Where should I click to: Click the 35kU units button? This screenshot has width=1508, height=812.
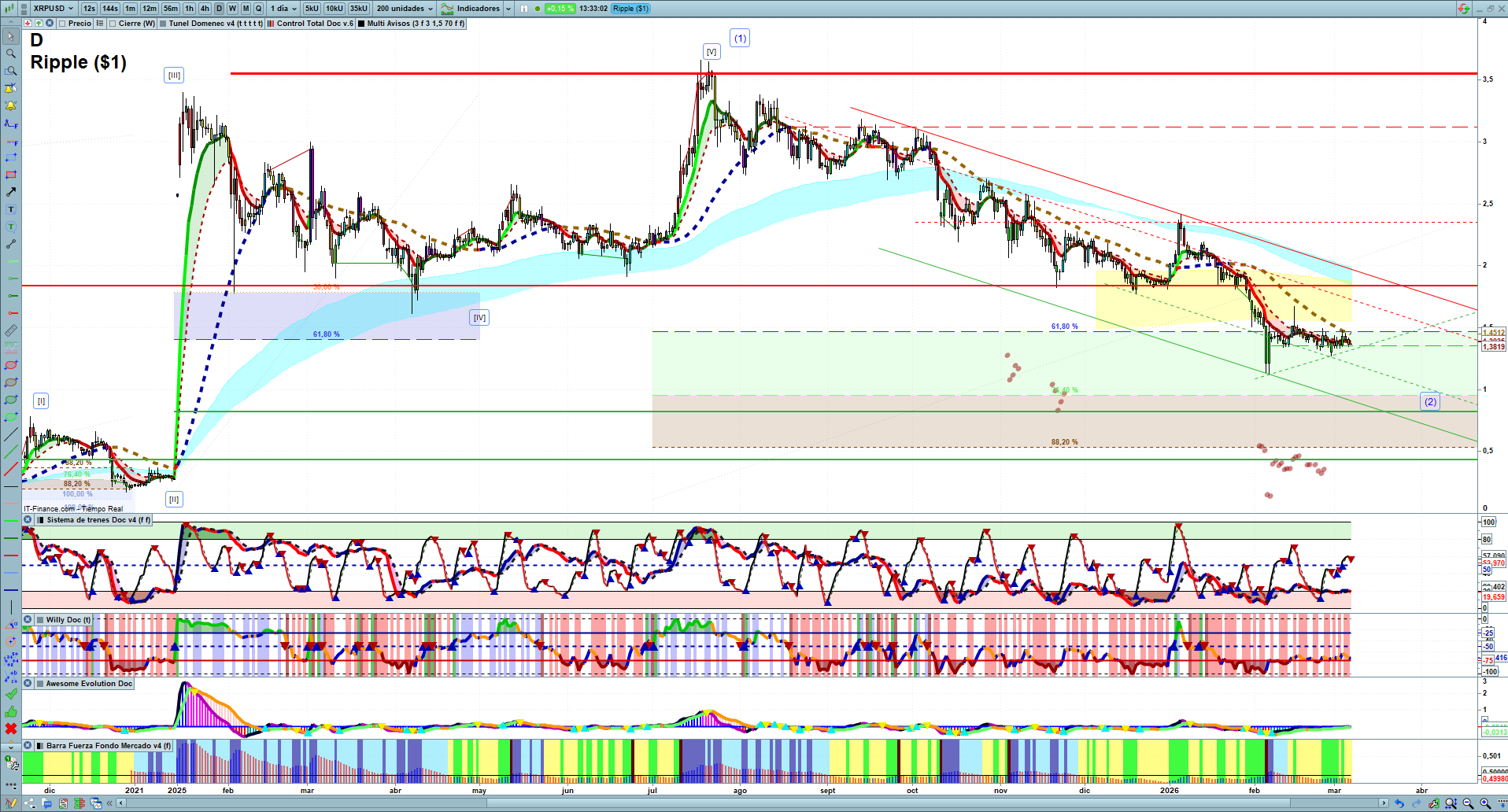pos(359,9)
